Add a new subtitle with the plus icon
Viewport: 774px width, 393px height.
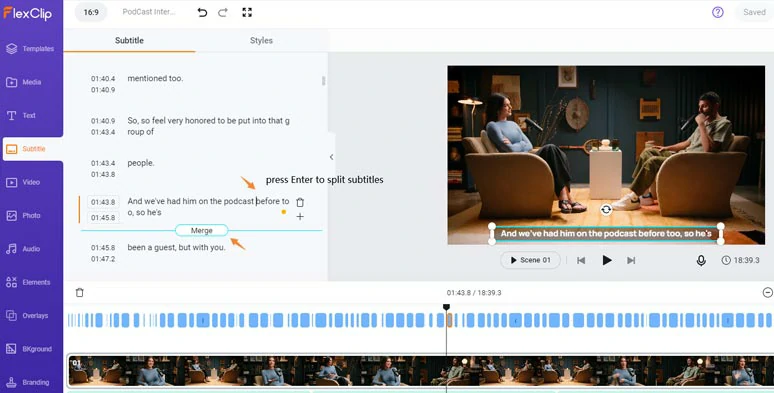coord(300,216)
